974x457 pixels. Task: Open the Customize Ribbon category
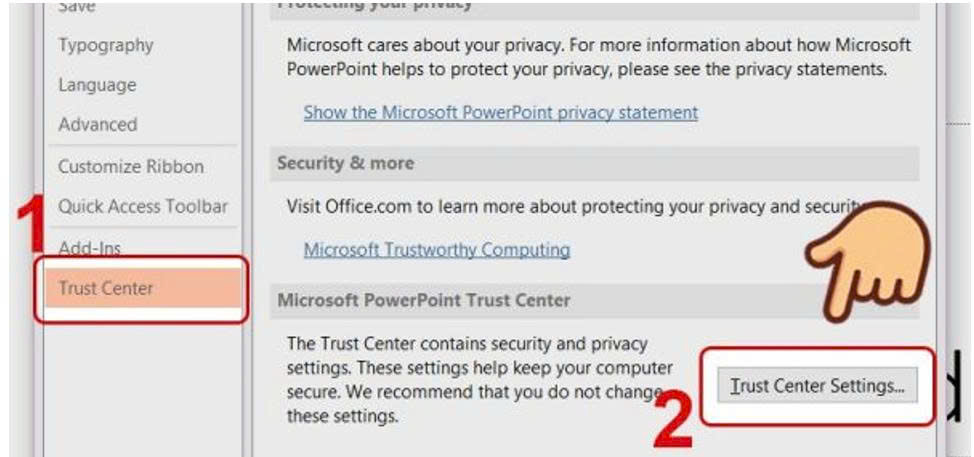click(x=131, y=167)
